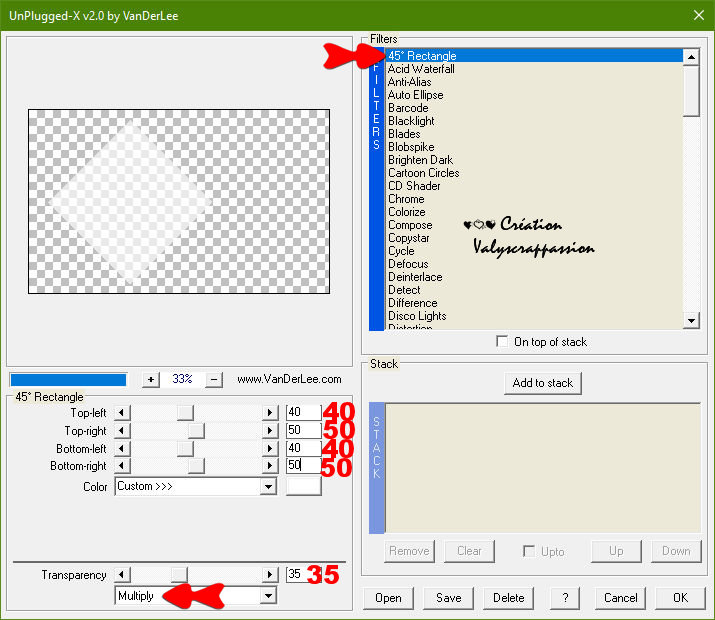Click the zoom out minus button

214,380
